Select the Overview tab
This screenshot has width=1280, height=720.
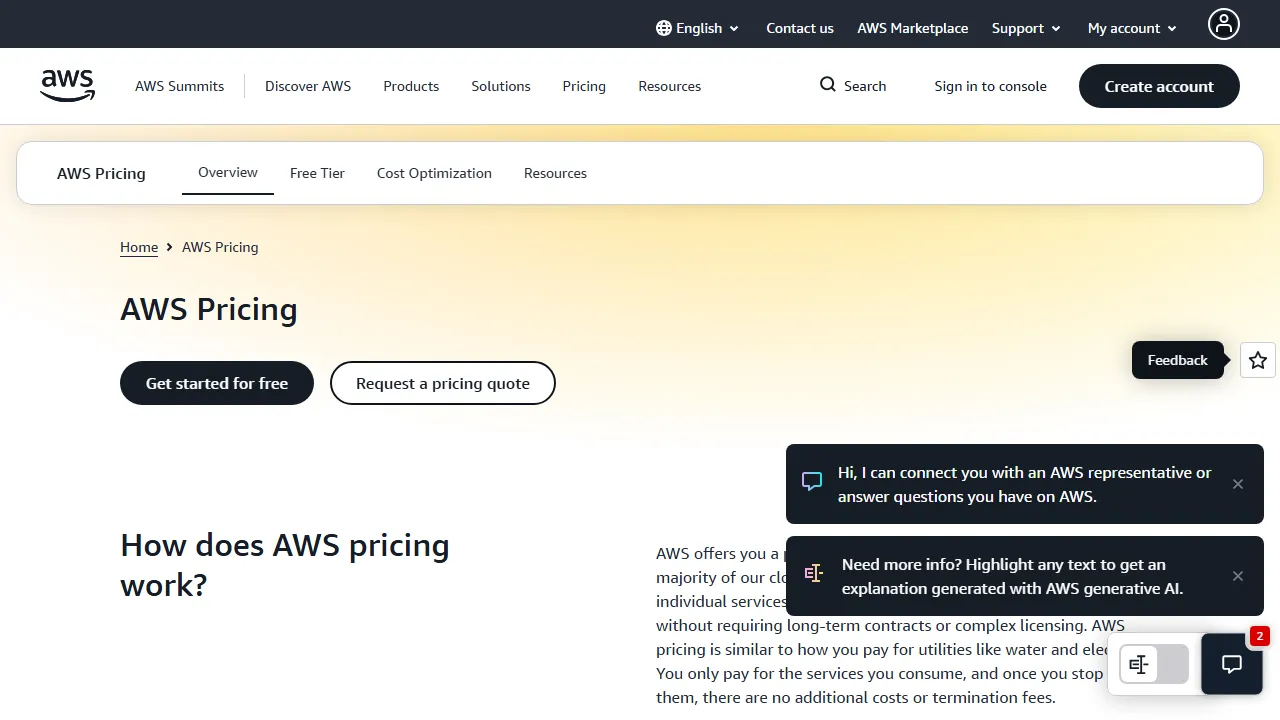click(228, 172)
